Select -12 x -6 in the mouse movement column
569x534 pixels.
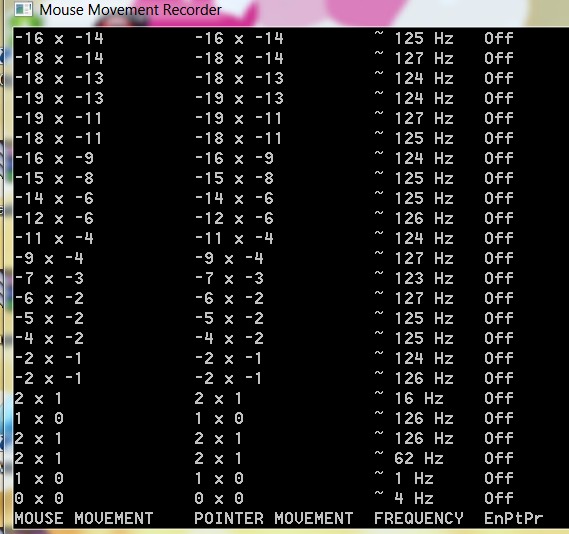coord(54,218)
